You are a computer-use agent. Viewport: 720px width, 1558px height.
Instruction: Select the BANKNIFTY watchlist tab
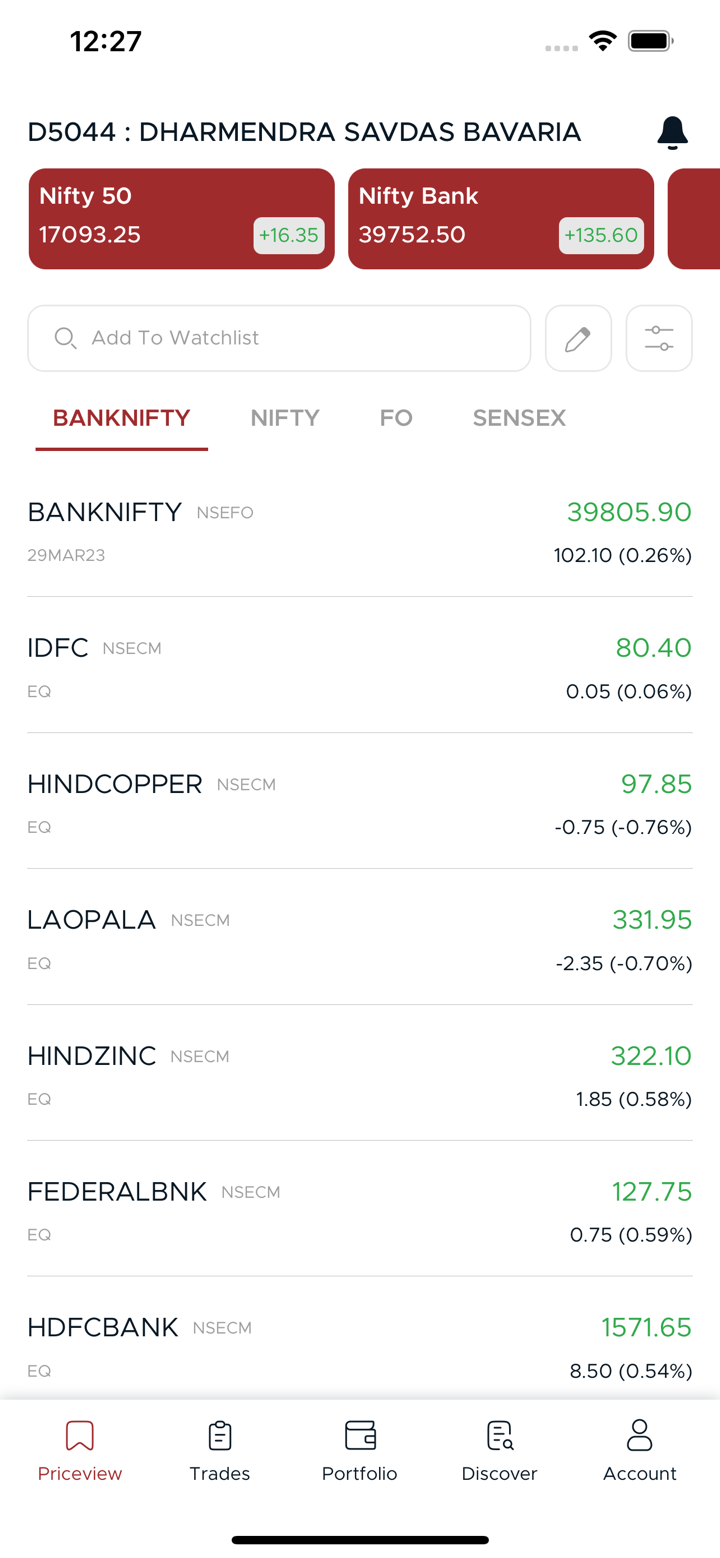[121, 418]
